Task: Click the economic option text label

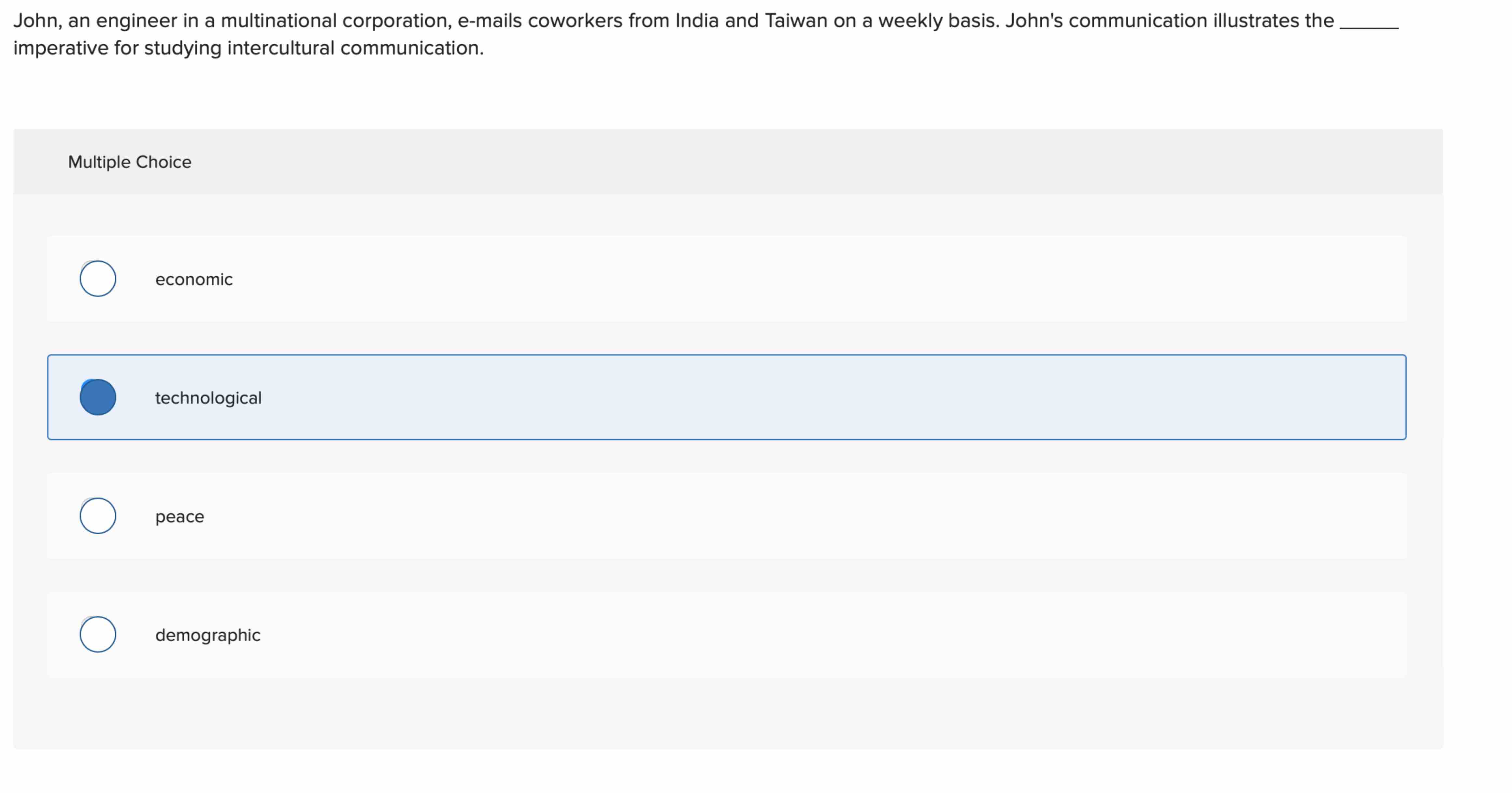Action: point(194,280)
